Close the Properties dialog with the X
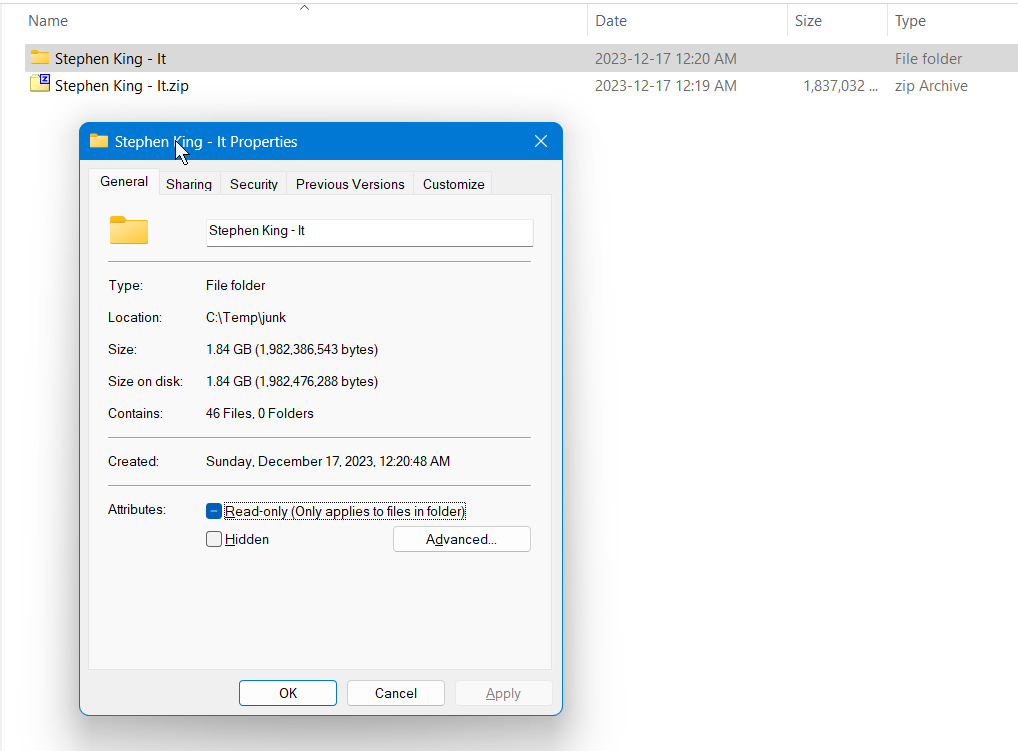1018x751 pixels. click(x=541, y=141)
